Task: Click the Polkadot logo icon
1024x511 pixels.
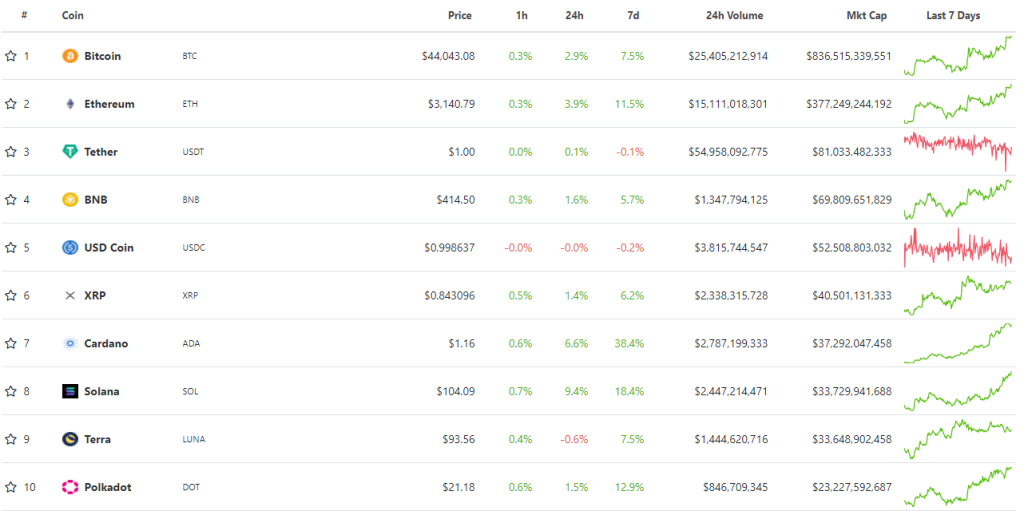Action: click(70, 487)
